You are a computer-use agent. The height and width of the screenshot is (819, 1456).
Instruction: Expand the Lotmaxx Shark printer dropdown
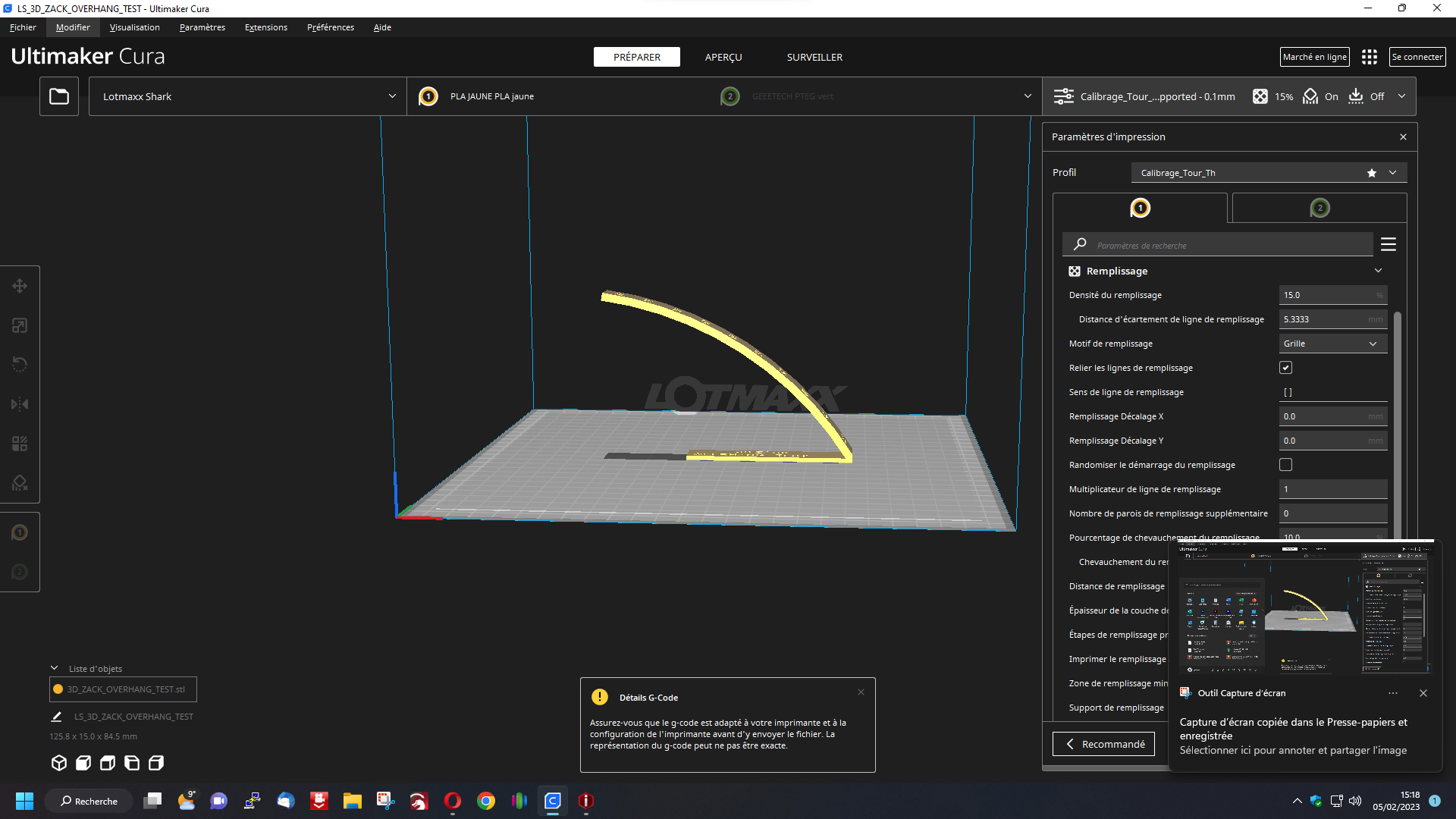pos(248,96)
